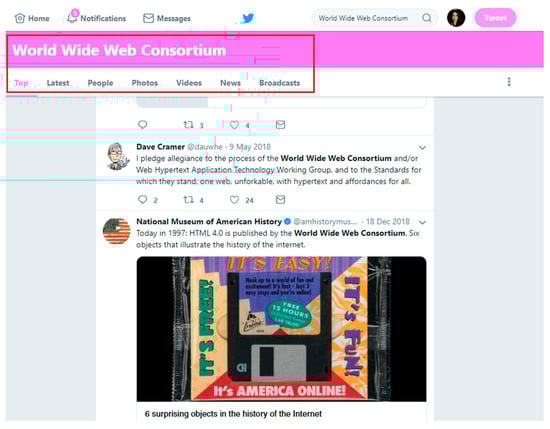Switch to the Latest tab
The width and height of the screenshot is (550, 429).
tap(58, 83)
